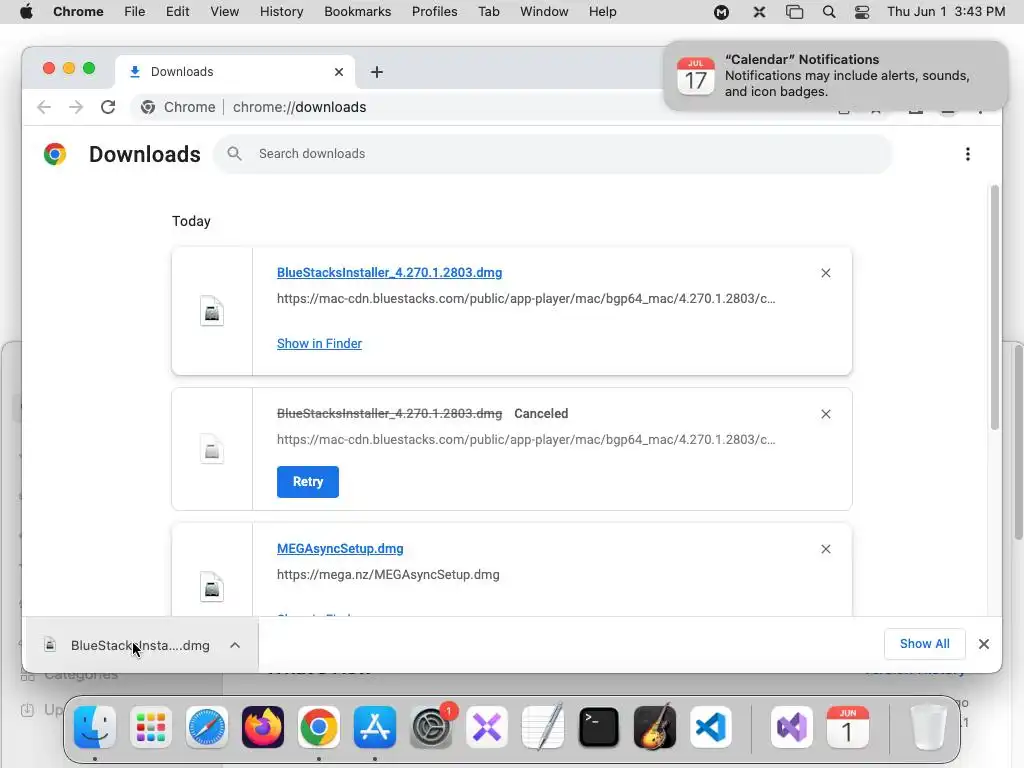Open Finder from the Dock
1024x768 pixels.
(95, 727)
